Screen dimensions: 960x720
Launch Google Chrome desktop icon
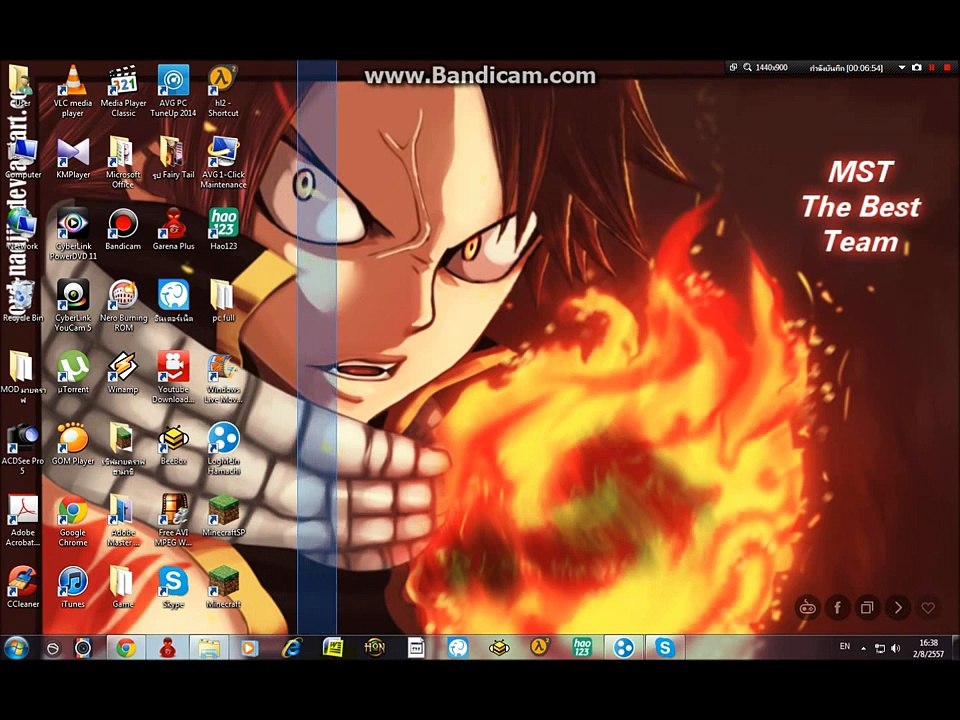pos(73,520)
